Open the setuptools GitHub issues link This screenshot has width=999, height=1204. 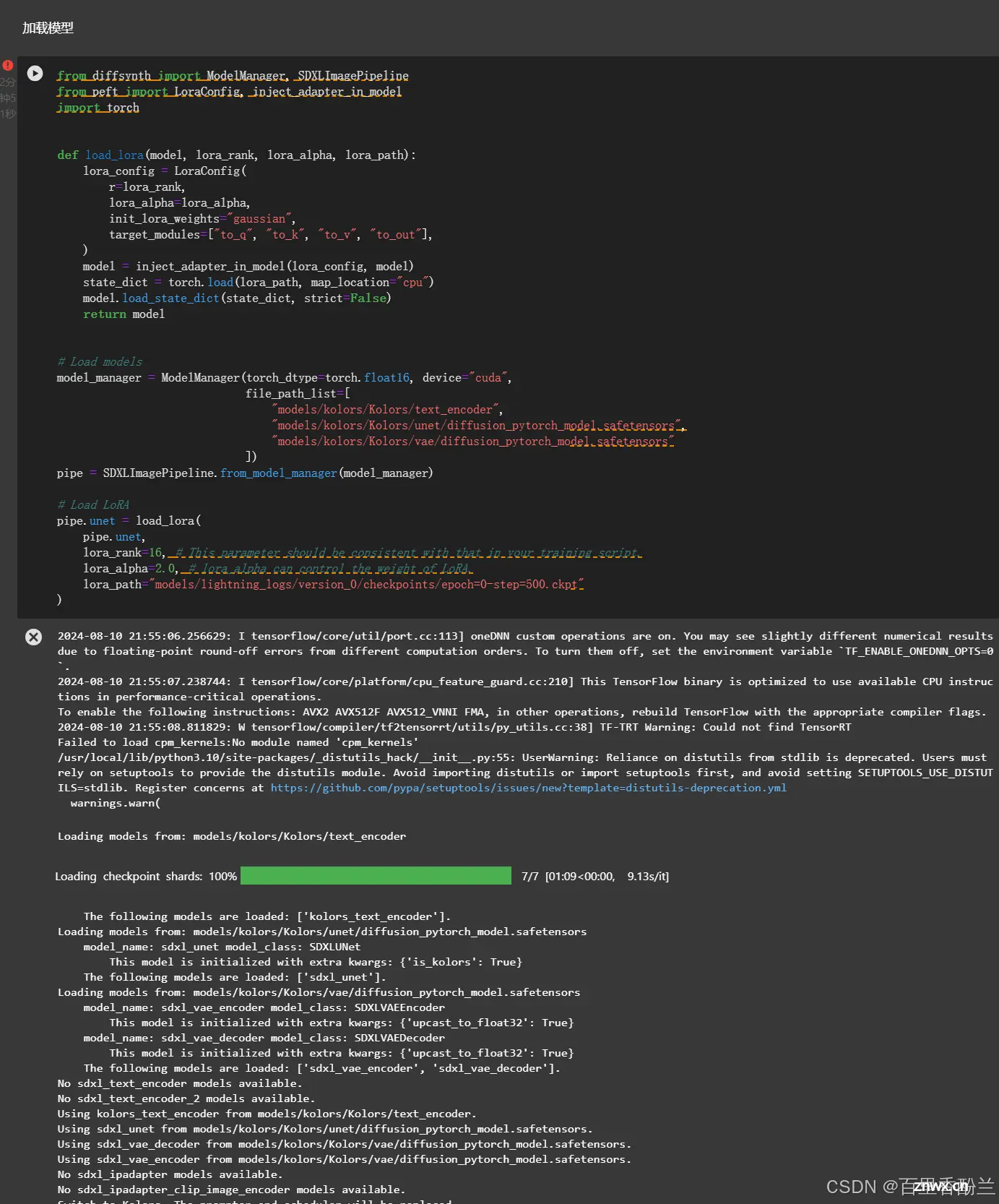pos(528,788)
